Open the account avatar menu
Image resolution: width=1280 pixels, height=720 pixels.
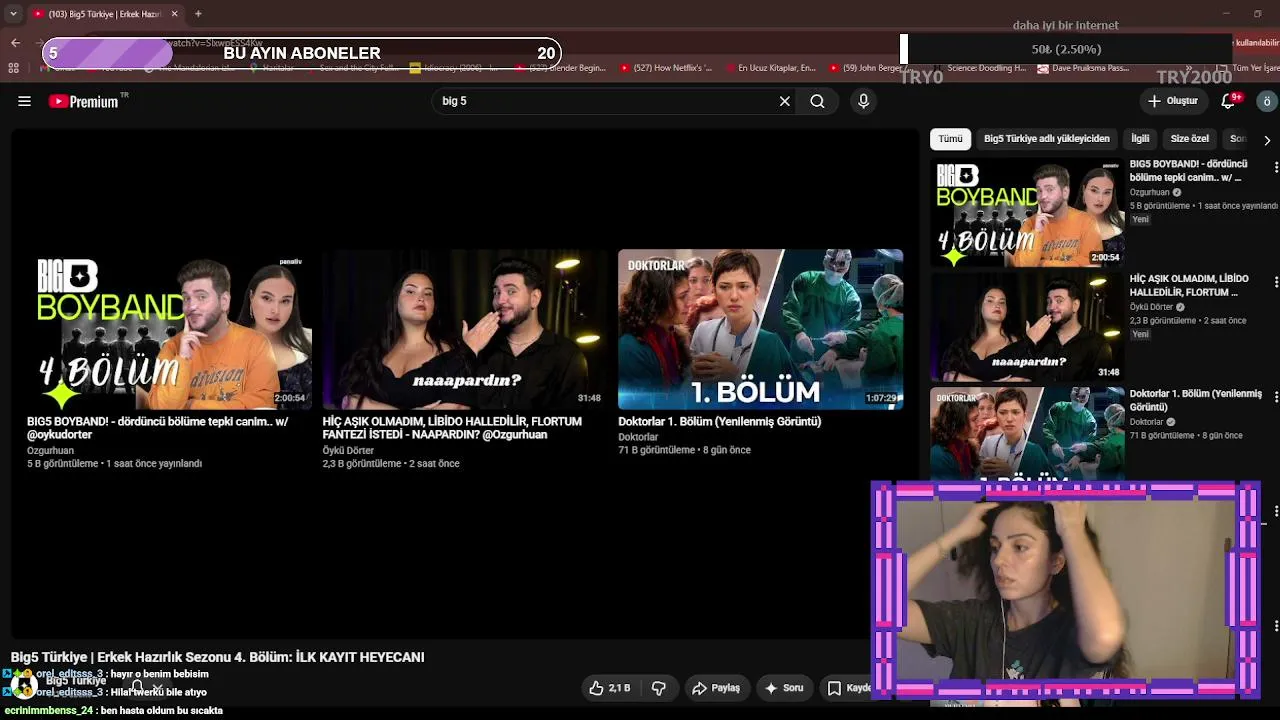coord(1267,101)
